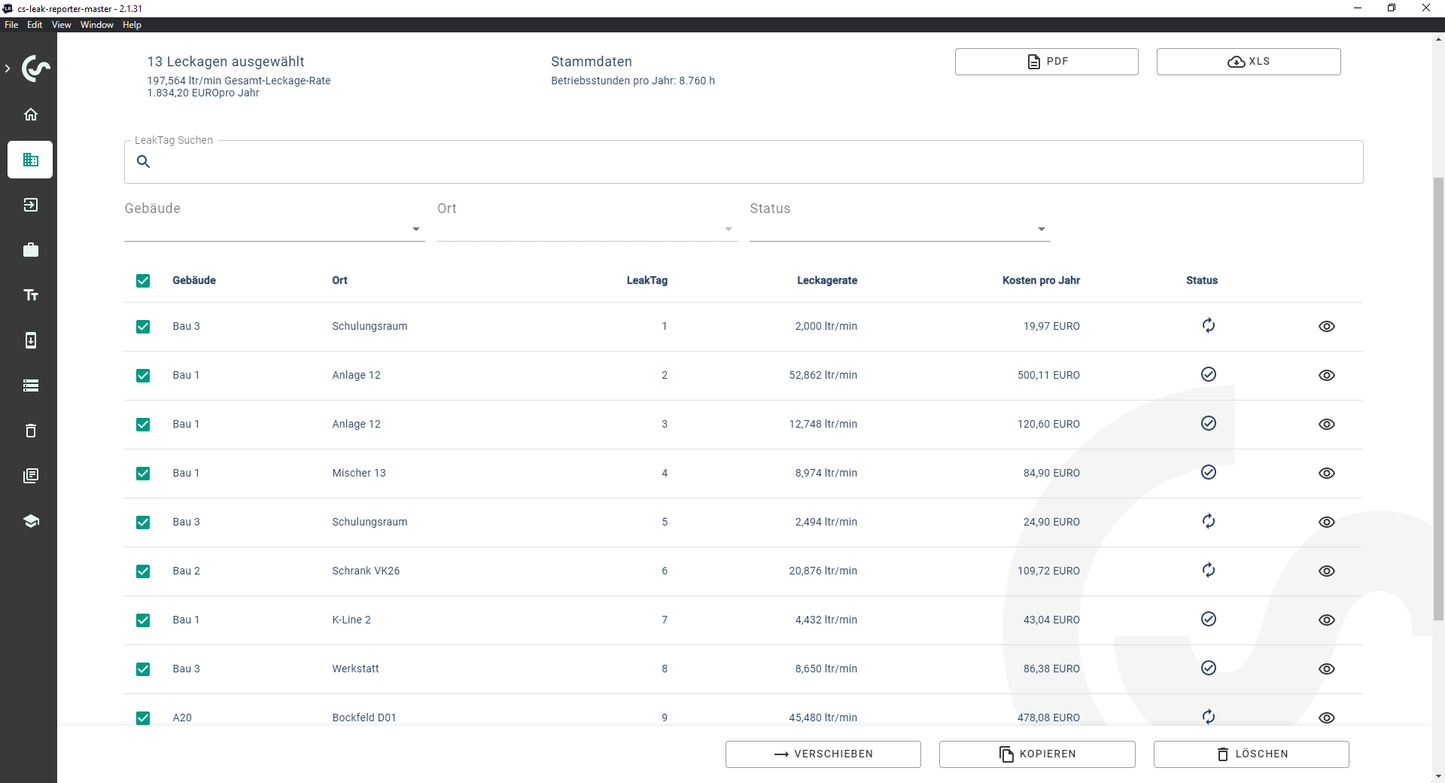View details via eye icon for Werkstatt
Screen dimensions: 1445x783
[x=1326, y=669]
